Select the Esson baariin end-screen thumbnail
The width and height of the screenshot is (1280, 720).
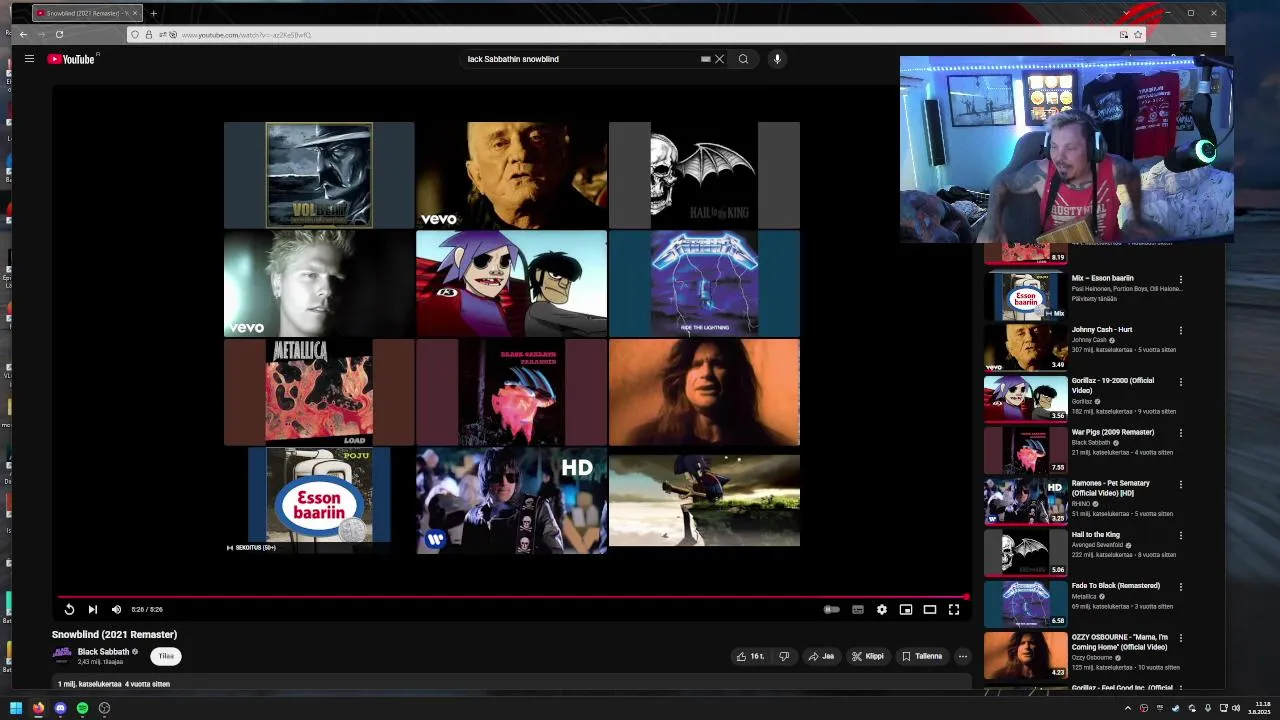tap(319, 500)
